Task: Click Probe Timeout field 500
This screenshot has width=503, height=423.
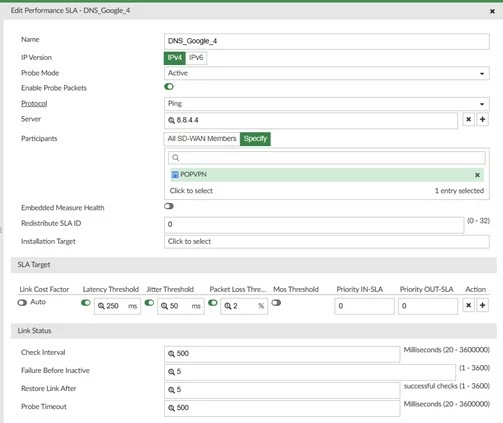Action: [x=282, y=408]
